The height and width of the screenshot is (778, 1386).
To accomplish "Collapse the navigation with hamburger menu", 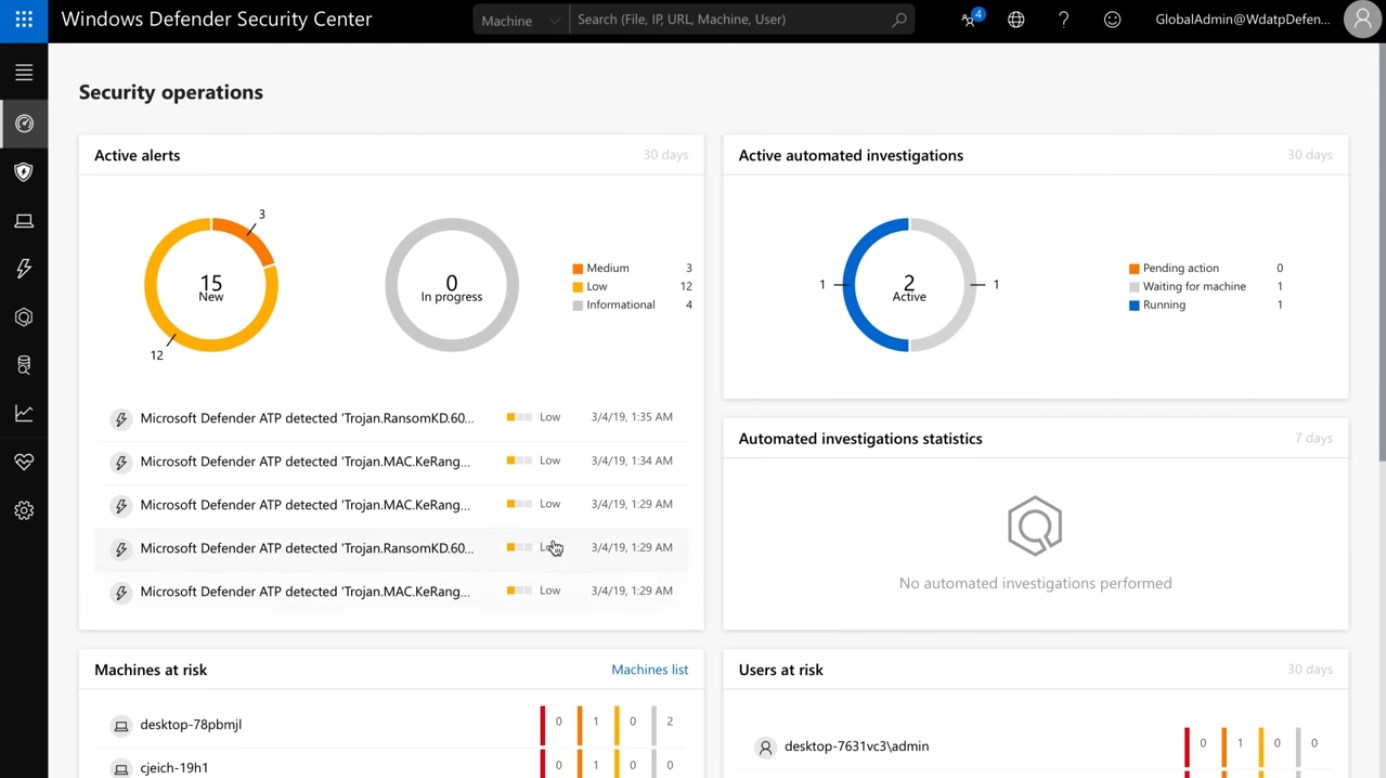I will tap(24, 71).
